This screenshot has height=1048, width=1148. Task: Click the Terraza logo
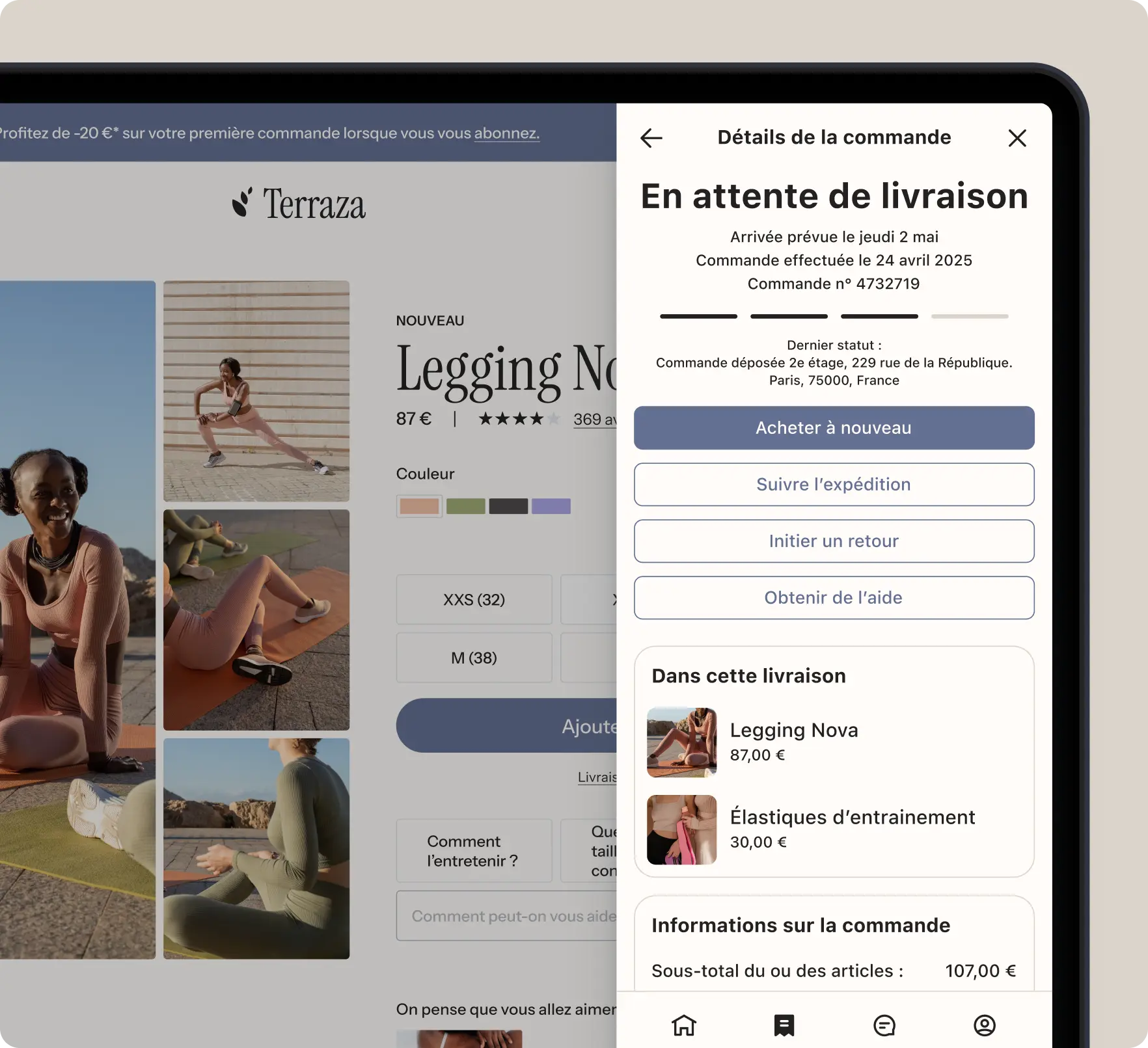tap(299, 203)
